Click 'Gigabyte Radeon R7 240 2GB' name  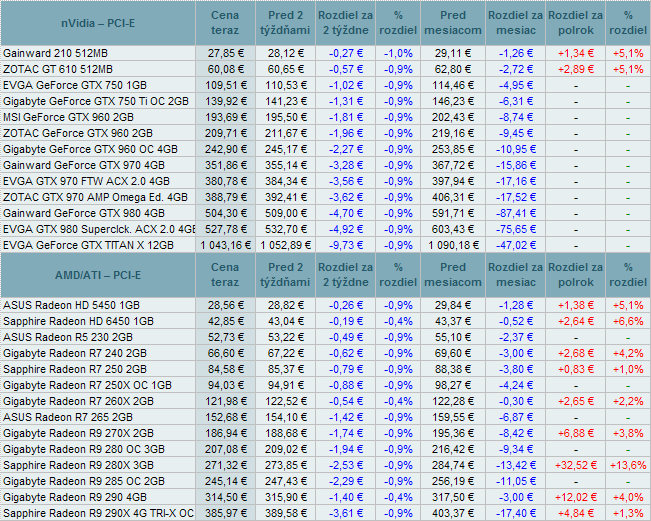click(x=75, y=353)
